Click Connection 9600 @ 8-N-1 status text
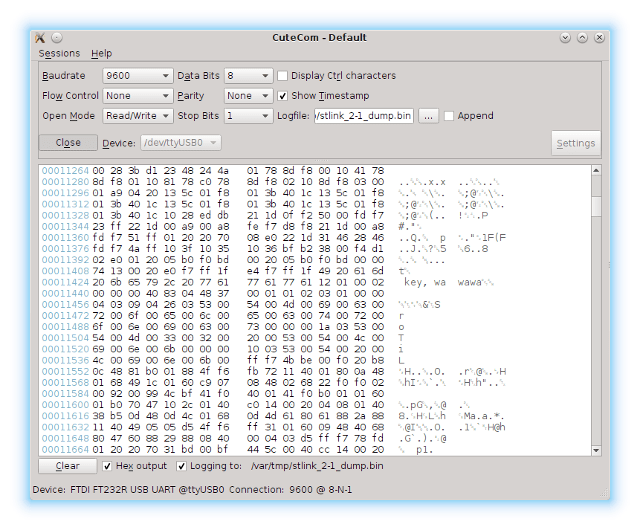The height and width of the screenshot is (530, 640). [x=291, y=490]
